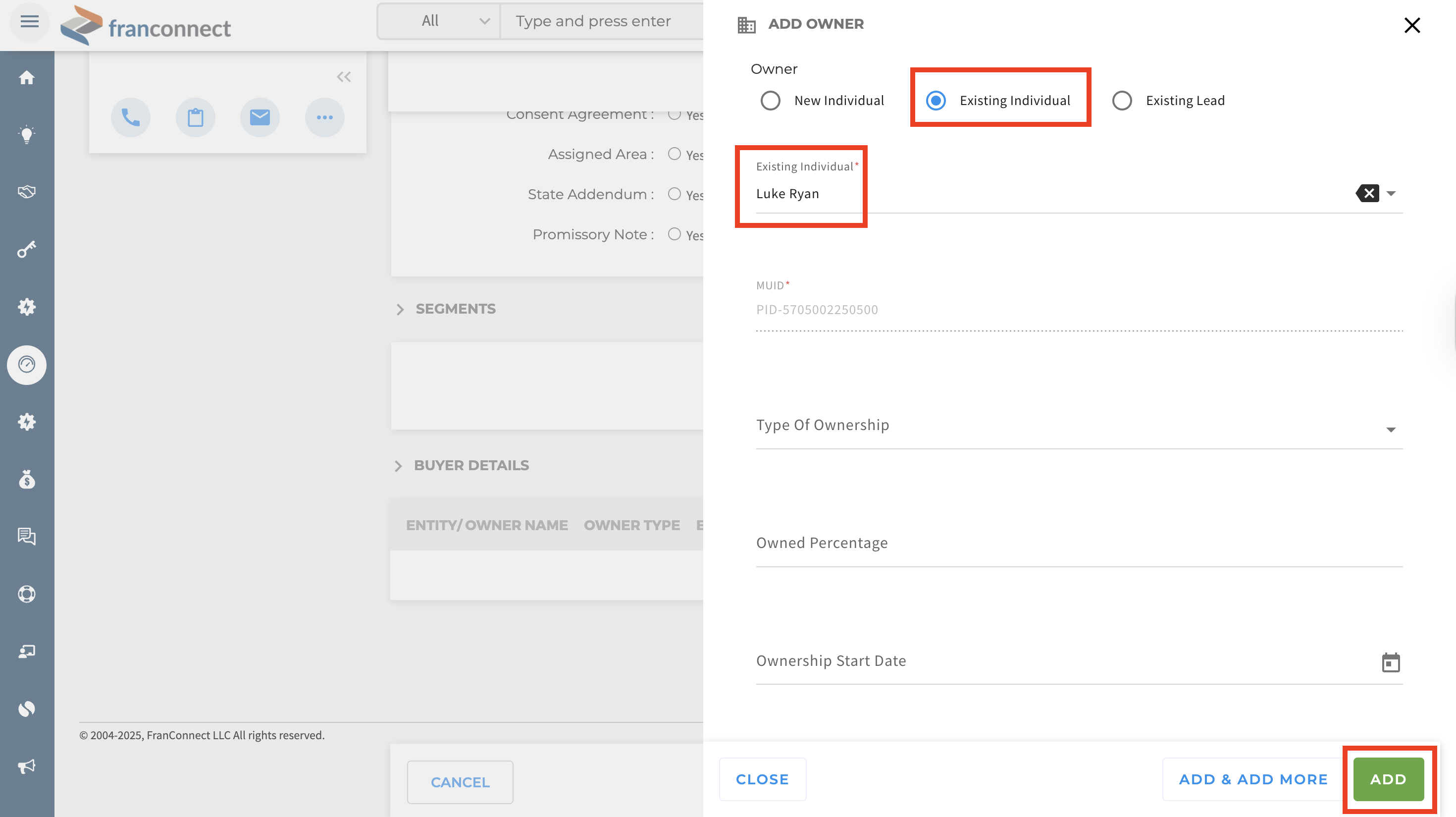Image resolution: width=1456 pixels, height=817 pixels.
Task: Open the lightbulb sidebar module
Action: (x=27, y=135)
